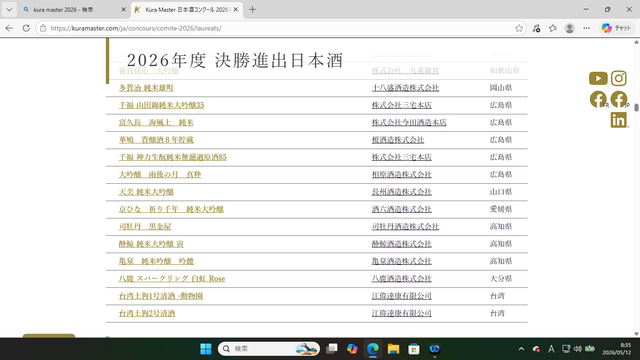Open 相原酒造株式会社 brewery link
640x360 pixels.
(x=402, y=174)
